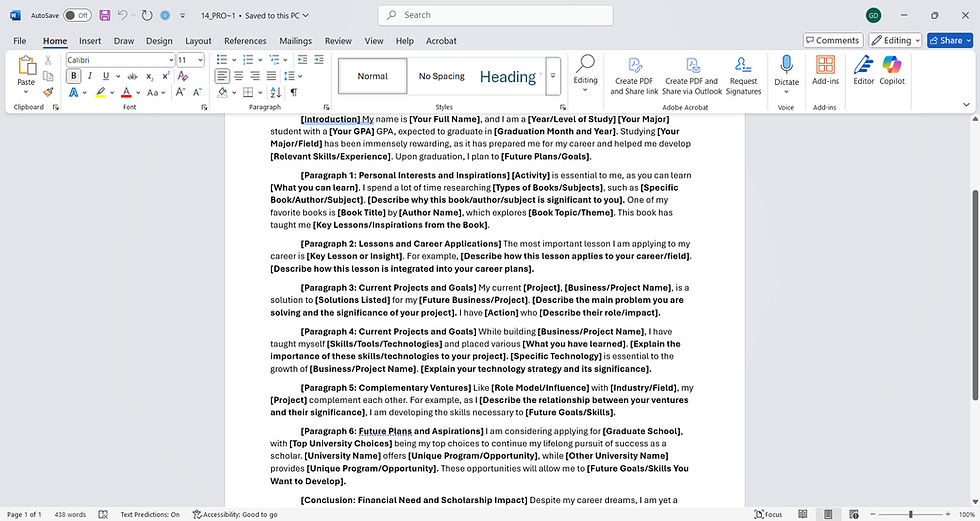Viewport: 980px width, 521px height.
Task: Open the File menu
Action: pos(20,41)
